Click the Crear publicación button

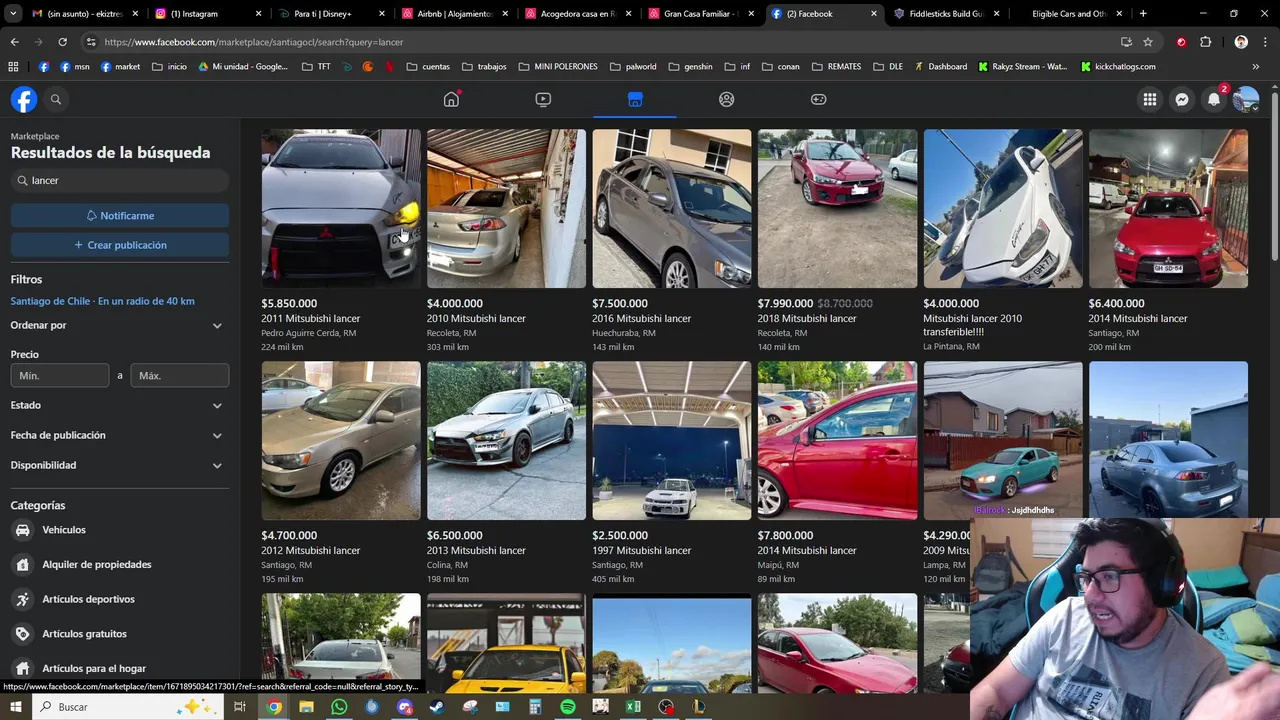pyautogui.click(x=120, y=245)
